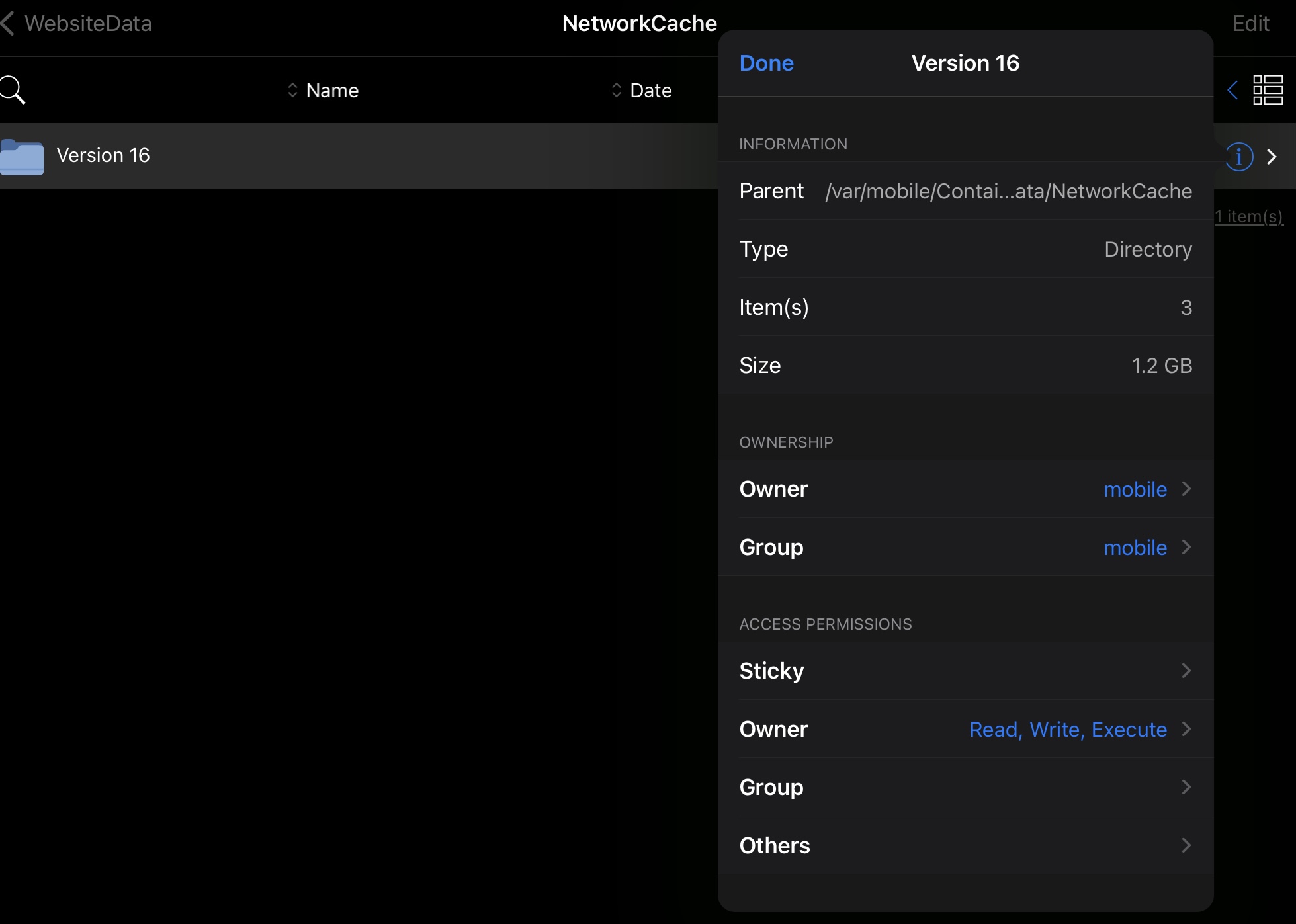Open the Version 16 folder icon

(22, 156)
